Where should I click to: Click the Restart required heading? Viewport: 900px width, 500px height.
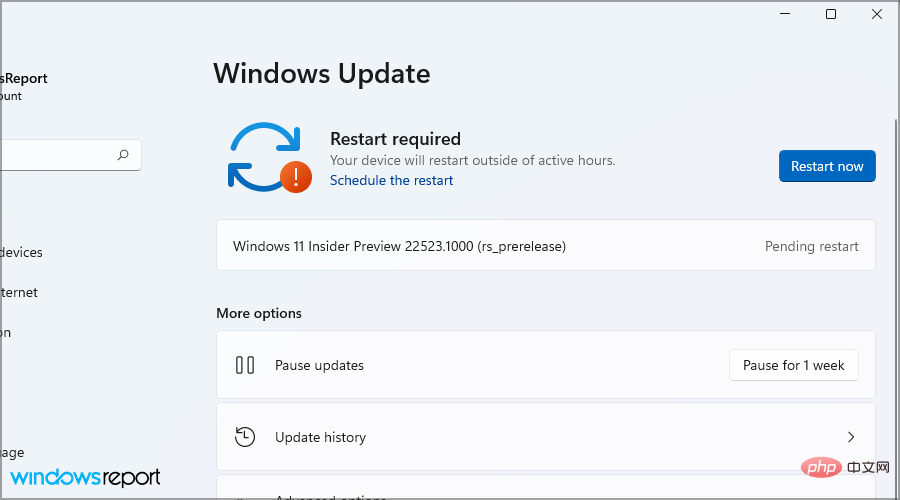(395, 139)
